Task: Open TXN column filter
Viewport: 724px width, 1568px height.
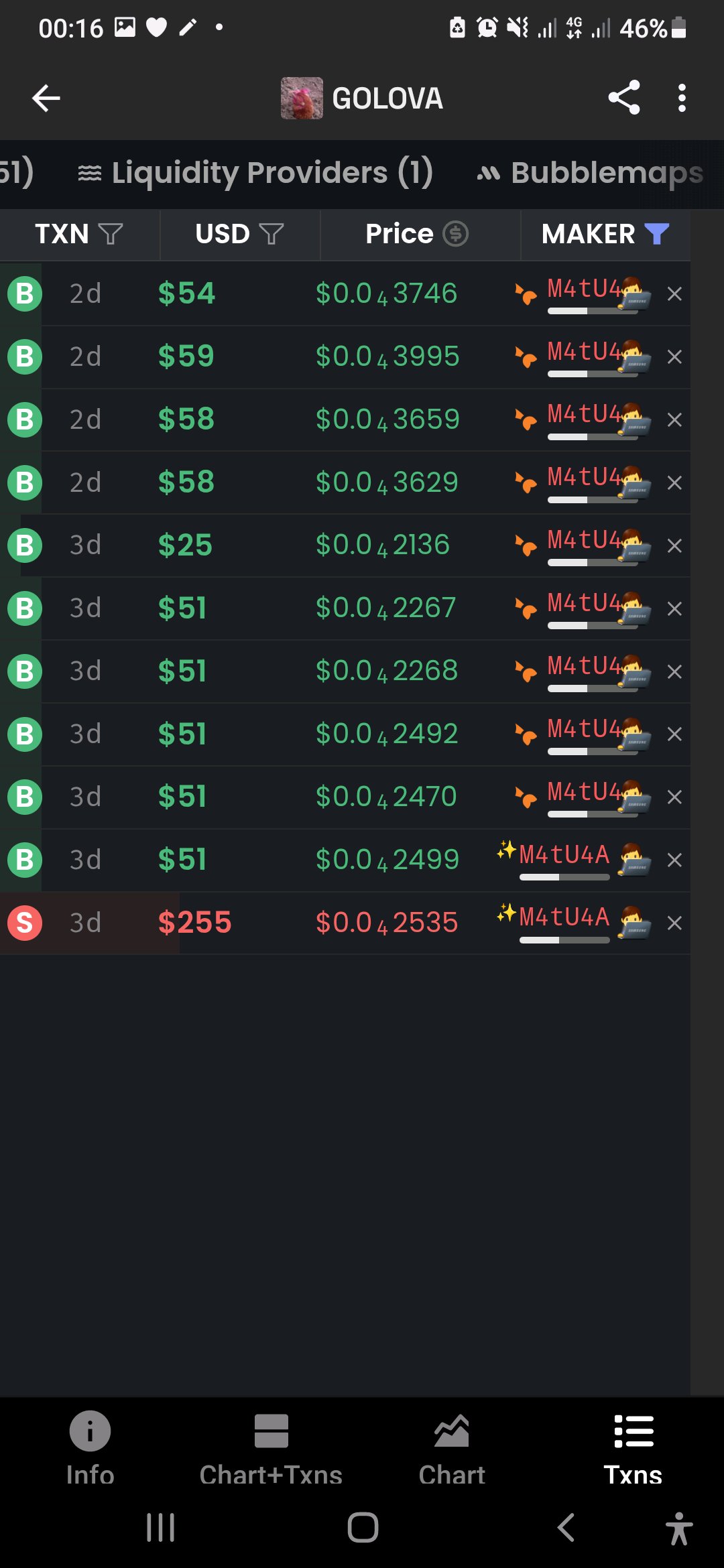Action: click(111, 234)
